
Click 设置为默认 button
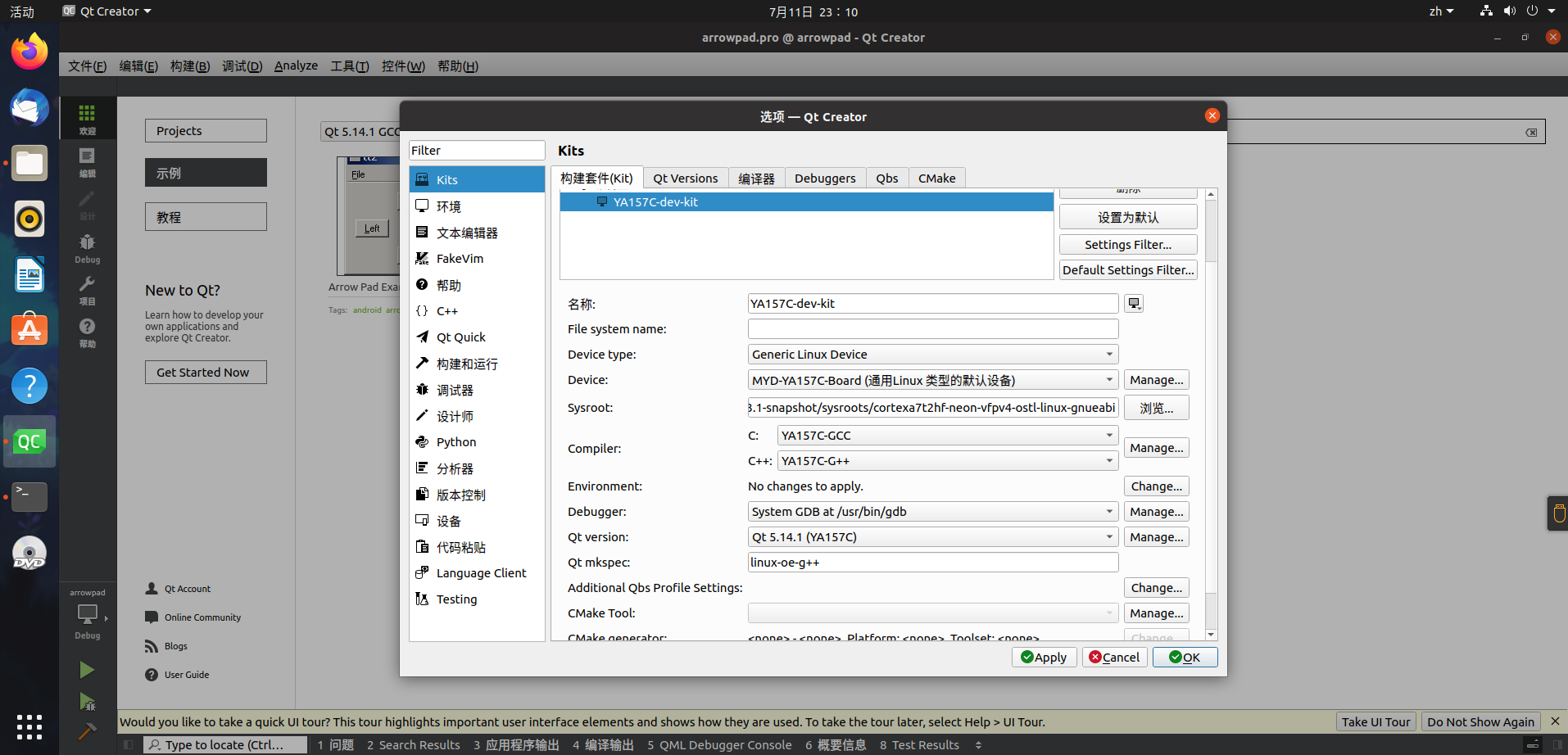[x=1128, y=217]
